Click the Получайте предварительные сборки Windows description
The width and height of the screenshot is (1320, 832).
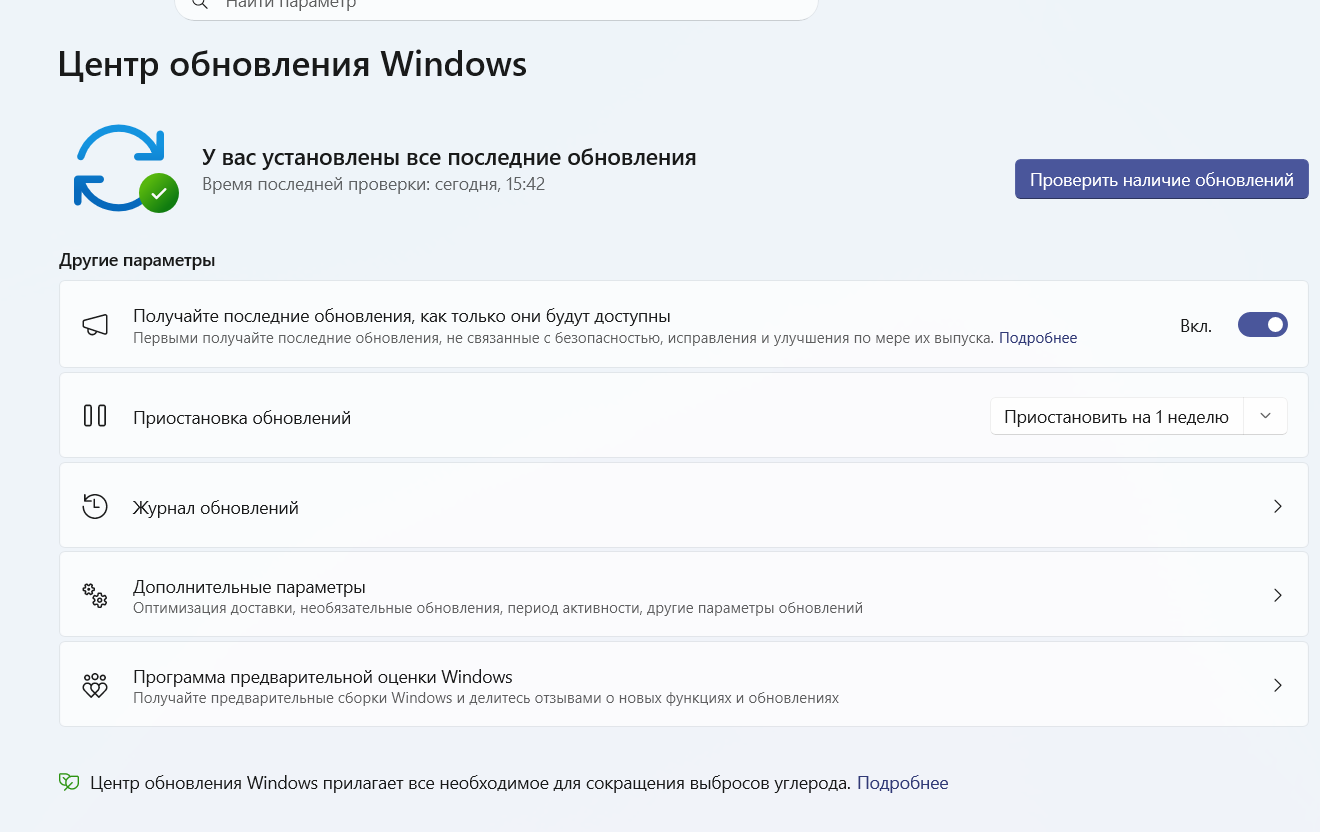pos(486,698)
